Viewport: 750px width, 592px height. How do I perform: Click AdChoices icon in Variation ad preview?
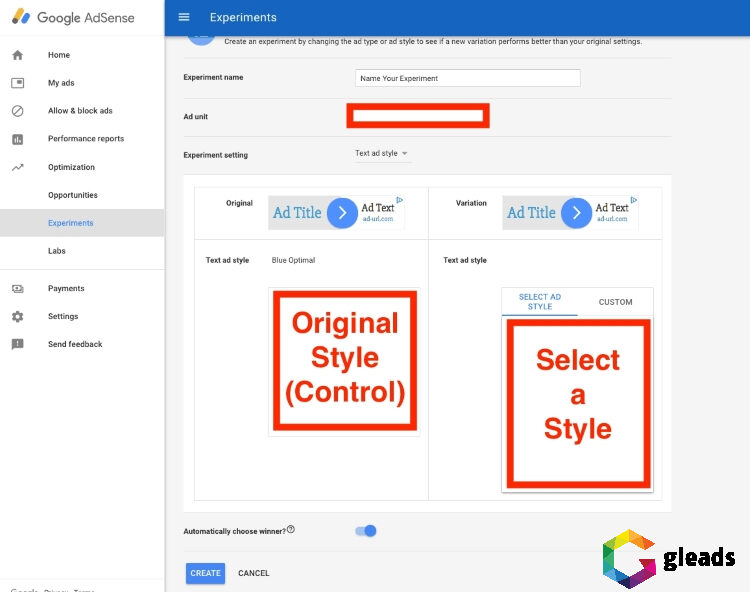pos(634,200)
